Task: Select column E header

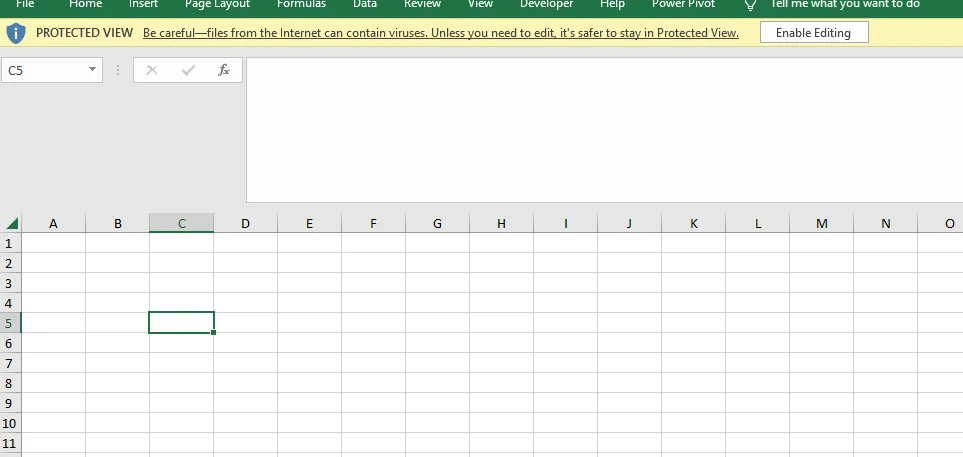Action: pyautogui.click(x=309, y=224)
